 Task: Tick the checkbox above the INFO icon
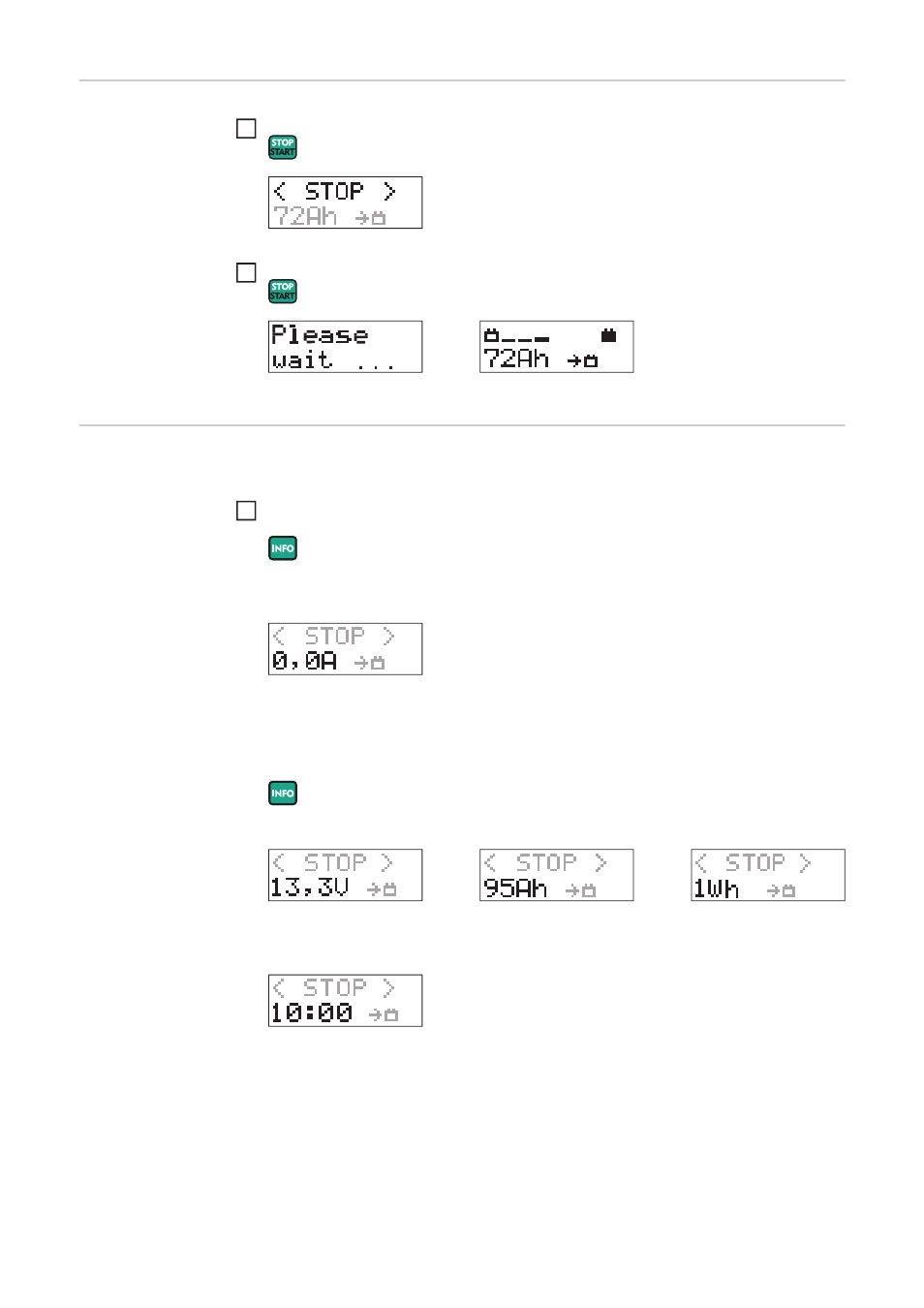246,511
